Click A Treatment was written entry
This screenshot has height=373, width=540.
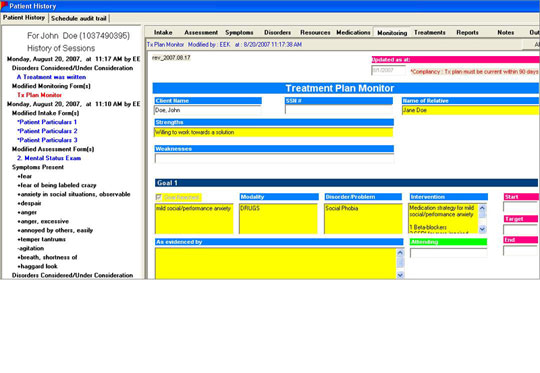click(51, 77)
